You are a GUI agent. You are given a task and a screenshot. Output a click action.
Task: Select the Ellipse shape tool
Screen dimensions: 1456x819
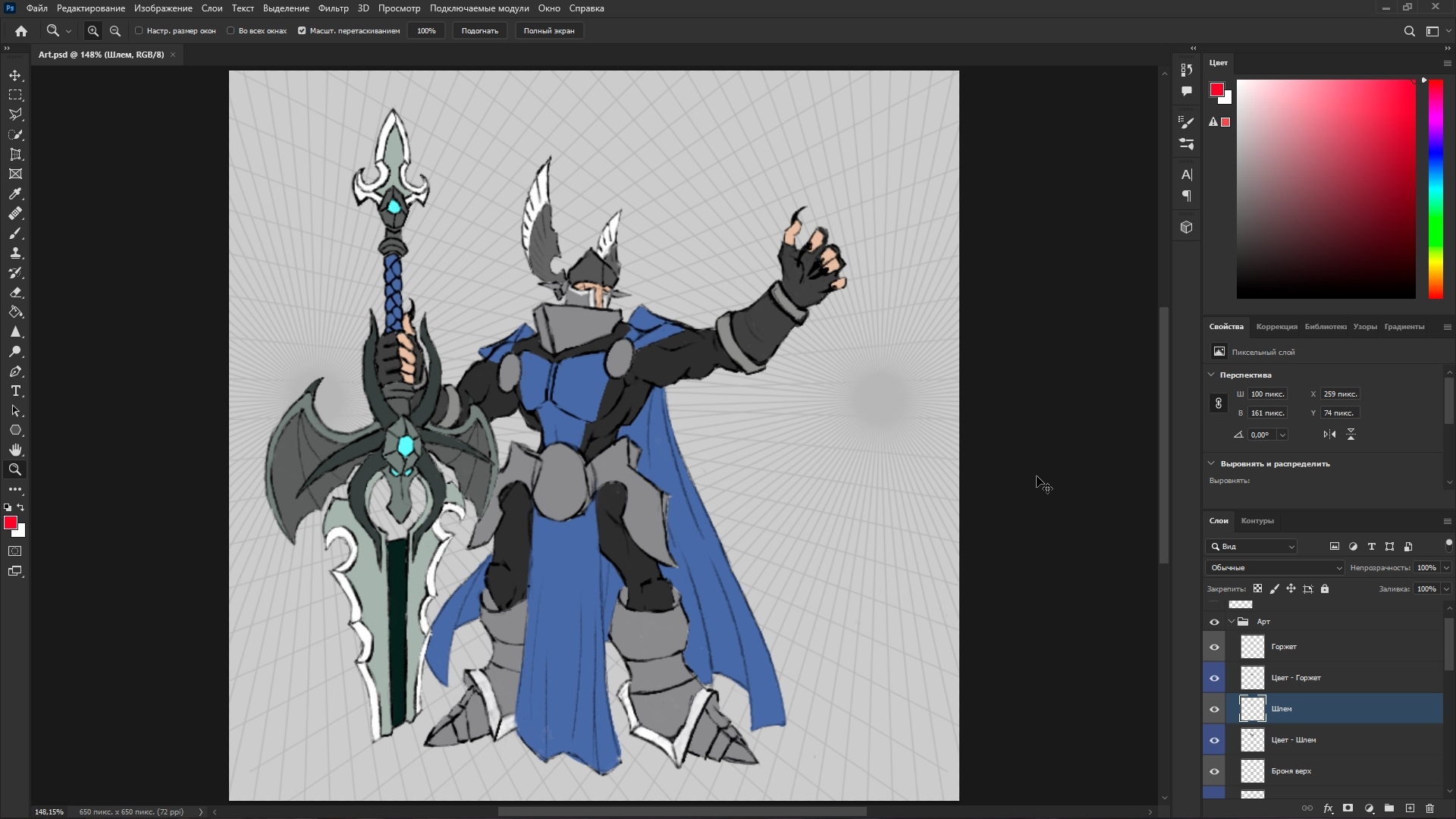pos(15,430)
